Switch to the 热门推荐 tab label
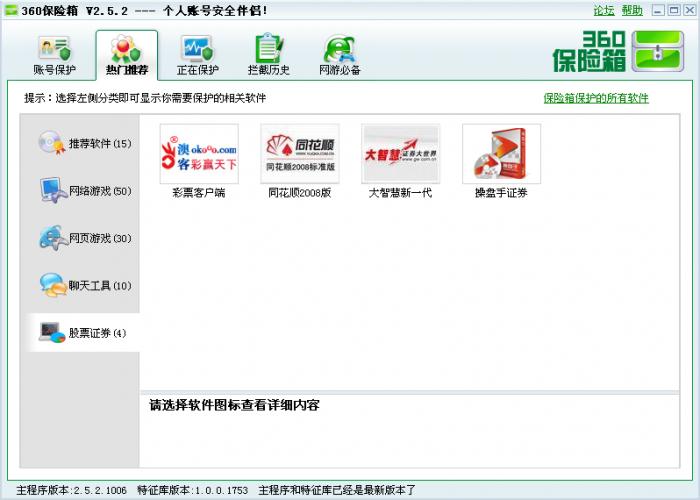The width and height of the screenshot is (700, 500). (127, 70)
